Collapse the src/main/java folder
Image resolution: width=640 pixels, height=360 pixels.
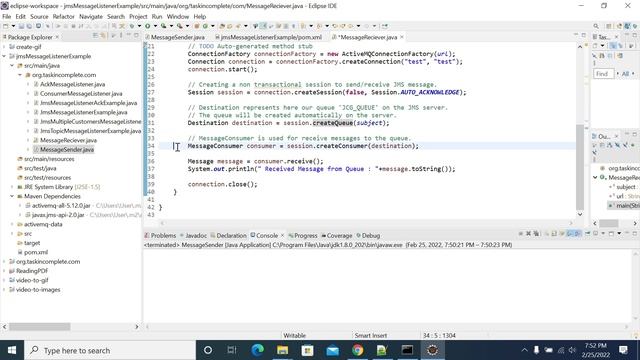point(12,65)
